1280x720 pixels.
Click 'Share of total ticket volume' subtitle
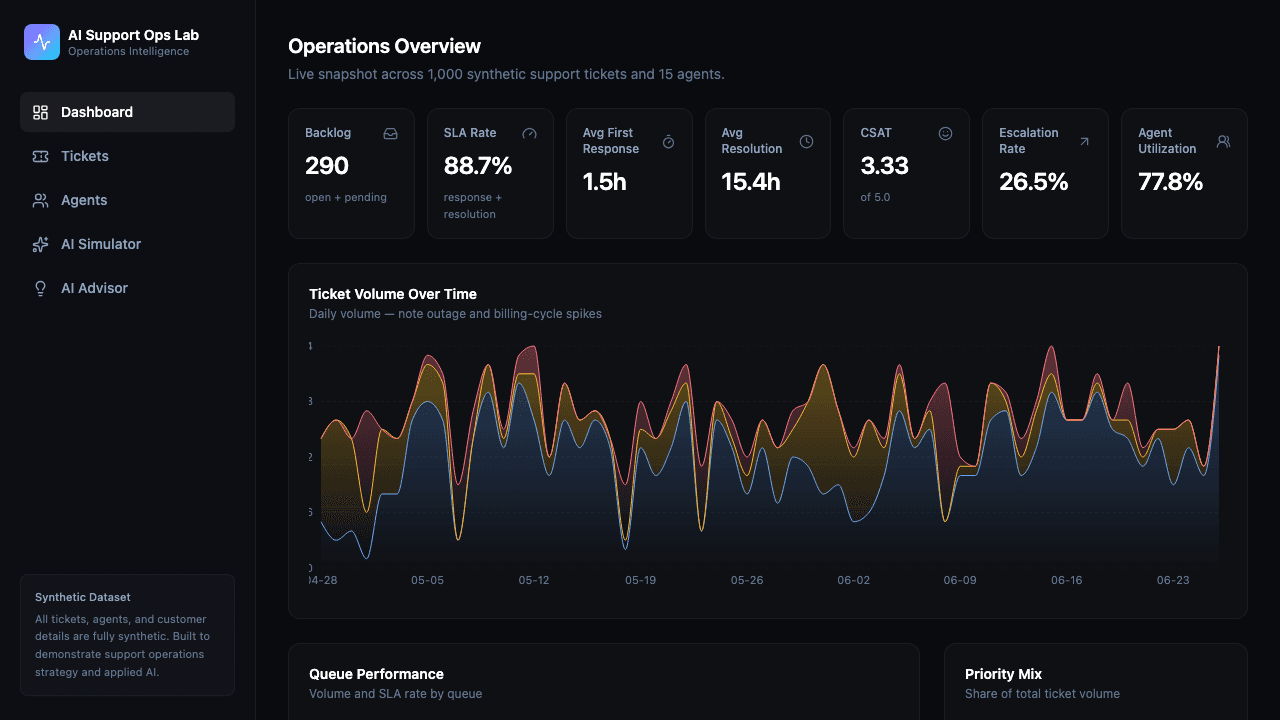tap(1042, 694)
